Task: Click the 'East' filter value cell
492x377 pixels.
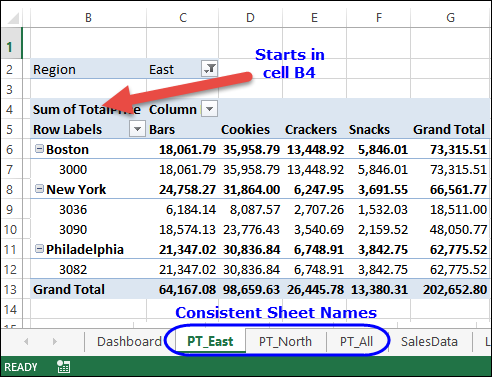Action: tap(183, 69)
